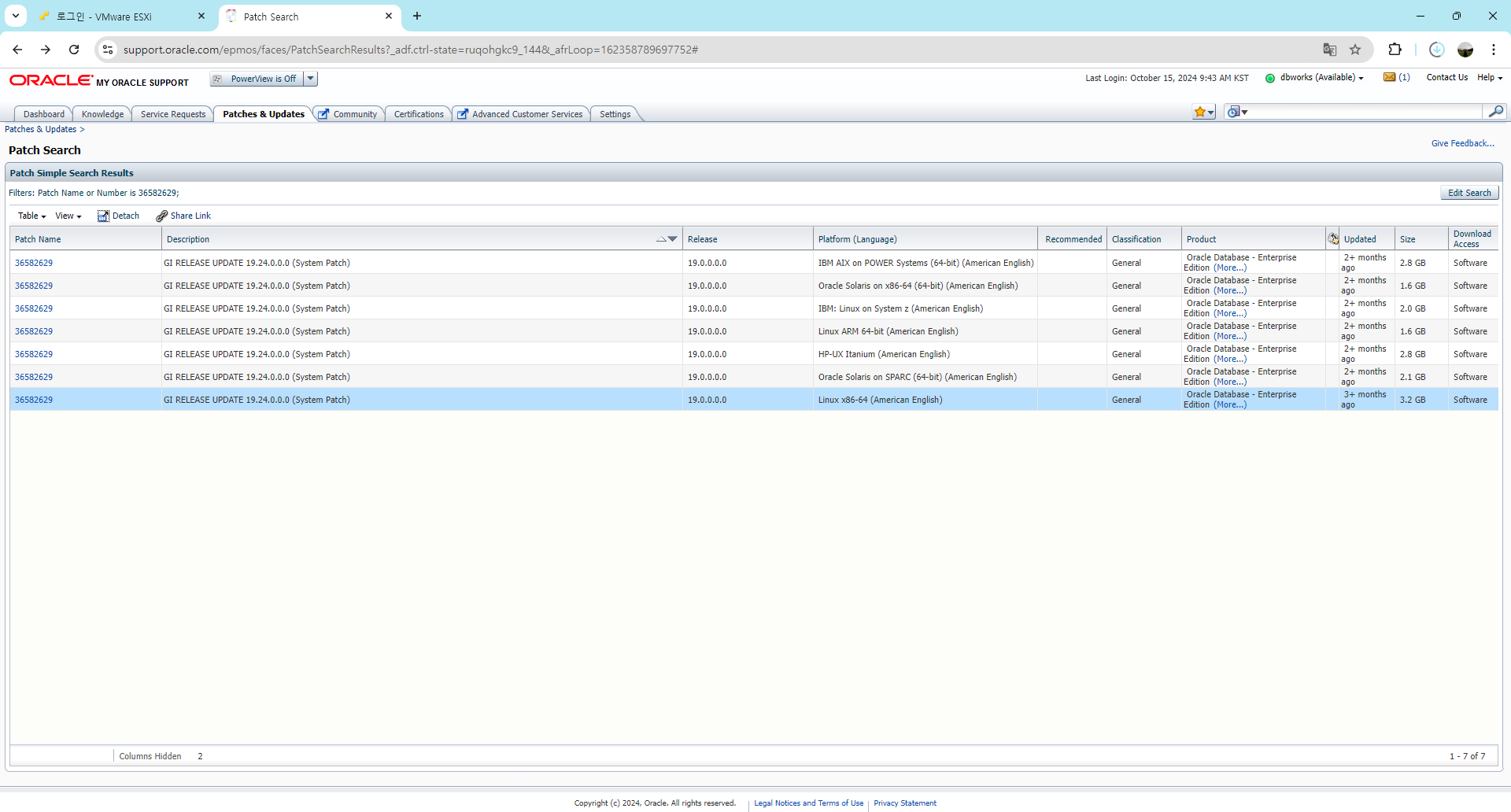Open a new browser tab
The image size is (1511, 812).
click(x=417, y=16)
